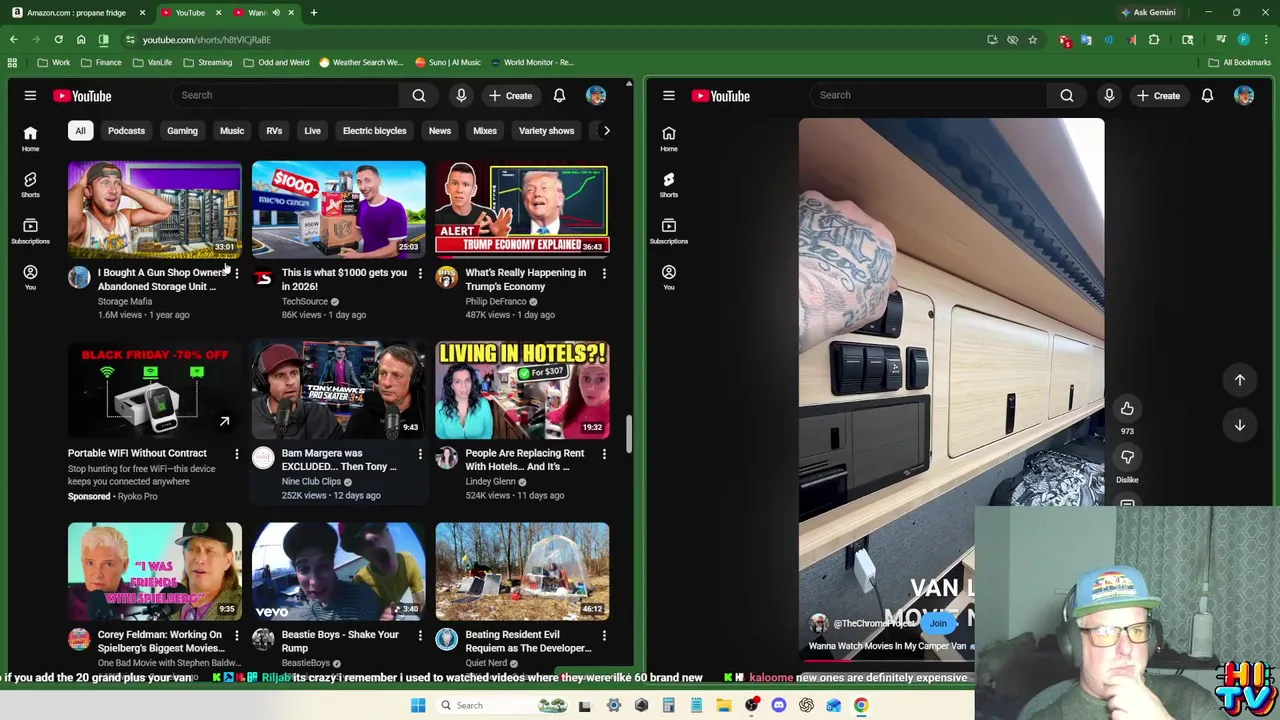Click Create button in left pane
Screen dimensions: 1280x720
click(510, 96)
